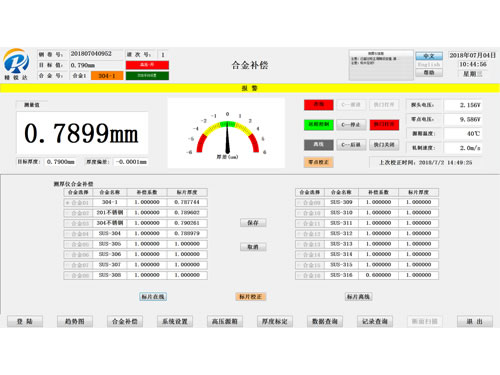This screenshot has width=500, height=375.
Task: Click the 快门关闭 shutter close button
Action: click(384, 145)
